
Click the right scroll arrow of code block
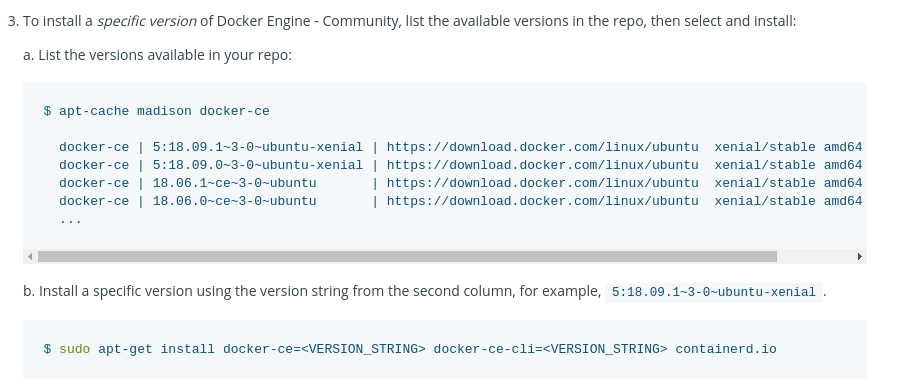coord(859,256)
